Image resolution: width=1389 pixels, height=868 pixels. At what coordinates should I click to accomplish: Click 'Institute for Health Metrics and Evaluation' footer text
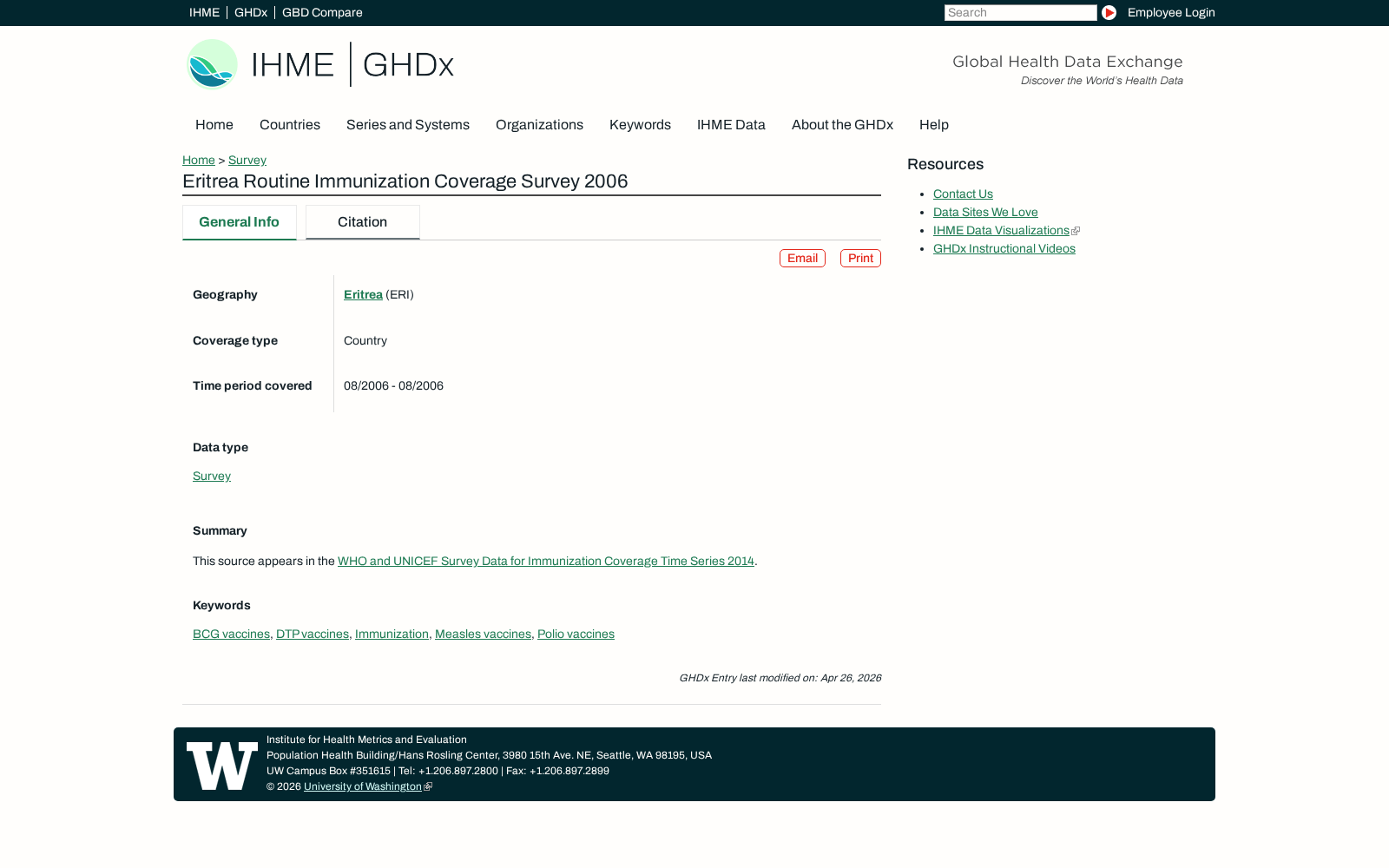coord(366,740)
